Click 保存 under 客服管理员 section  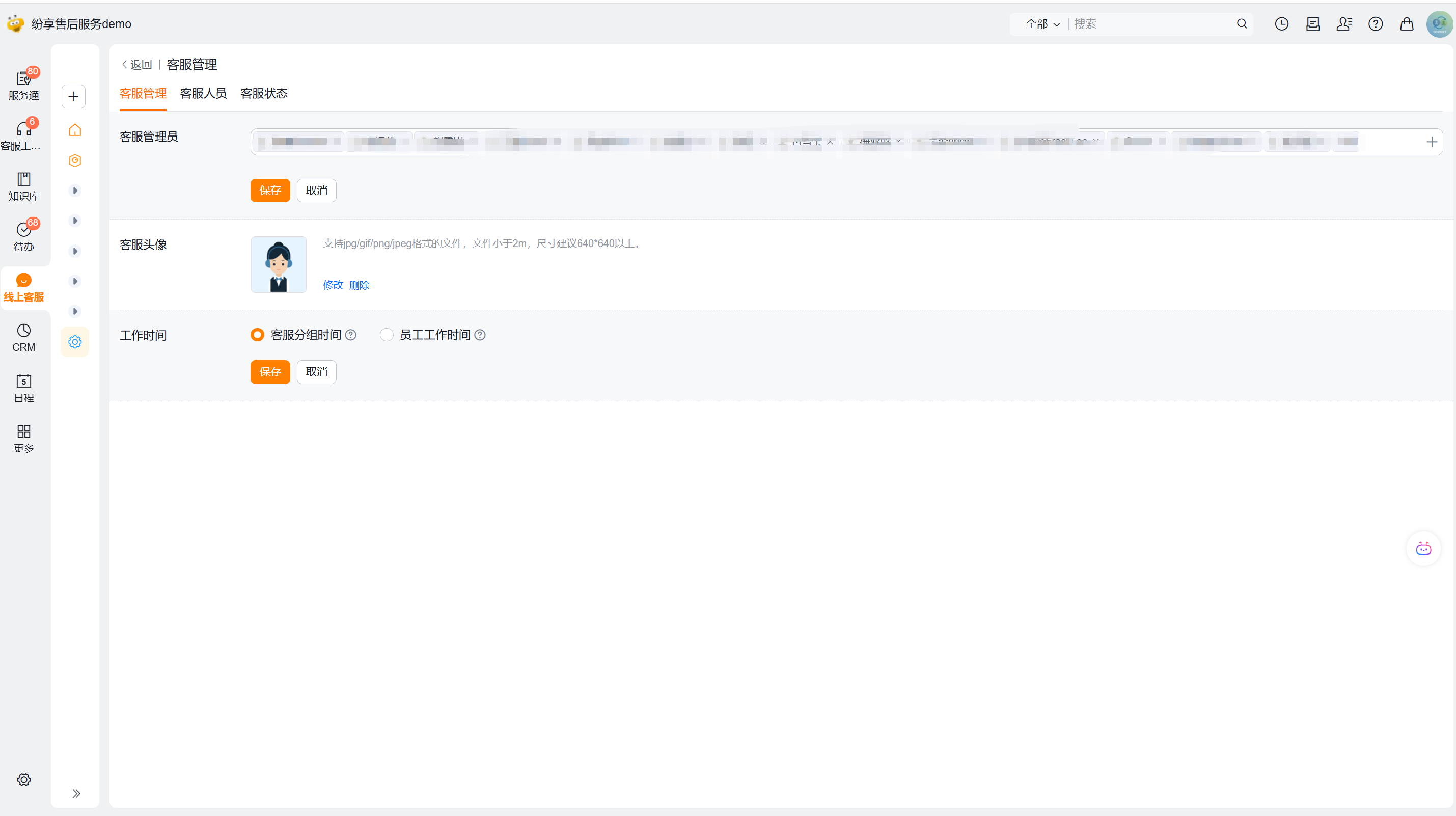pyautogui.click(x=269, y=191)
